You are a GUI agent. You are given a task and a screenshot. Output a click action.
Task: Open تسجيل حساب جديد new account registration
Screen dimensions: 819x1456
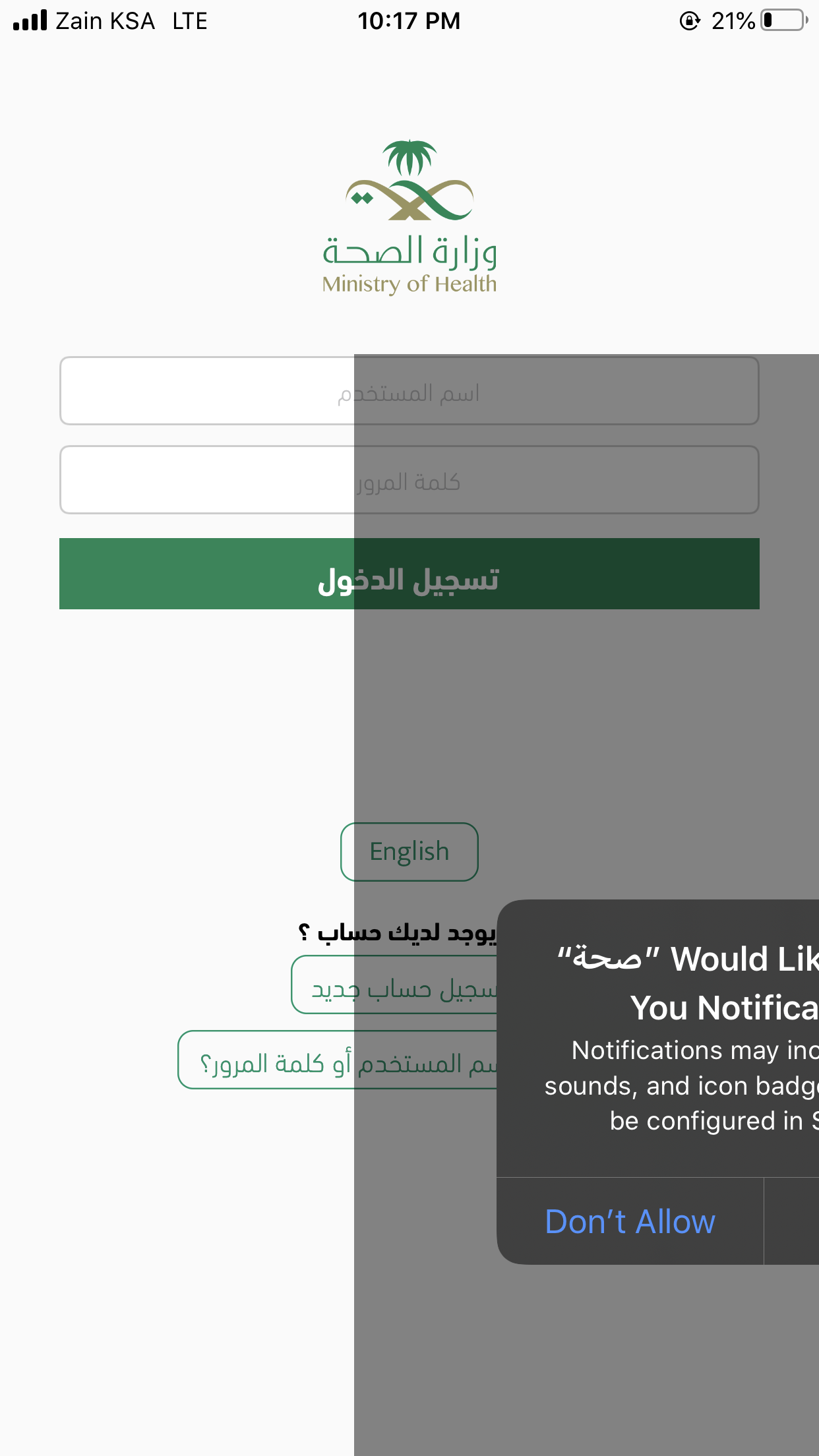[x=394, y=985]
